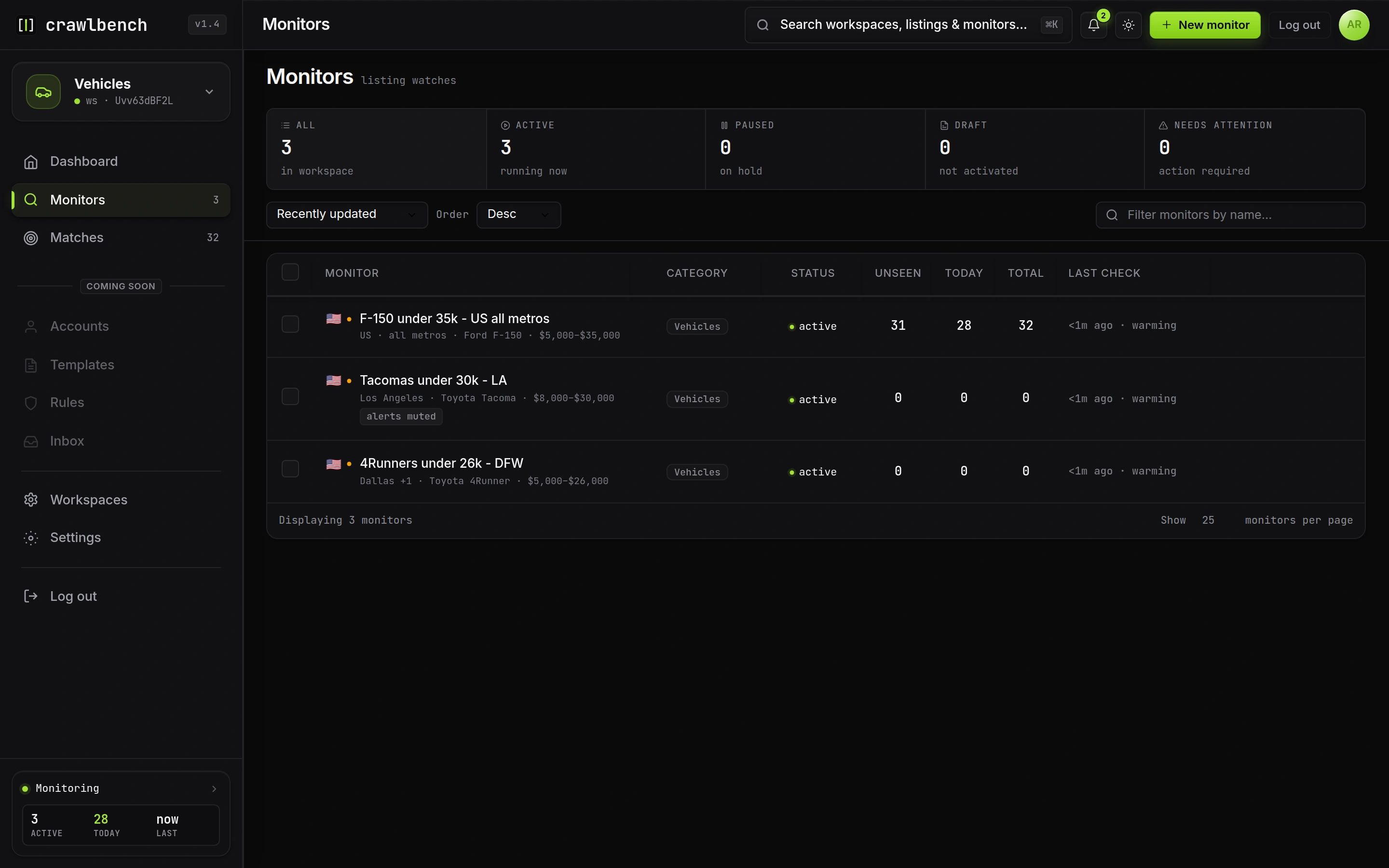Focus the global search field
This screenshot has width=1389, height=868.
point(908,25)
